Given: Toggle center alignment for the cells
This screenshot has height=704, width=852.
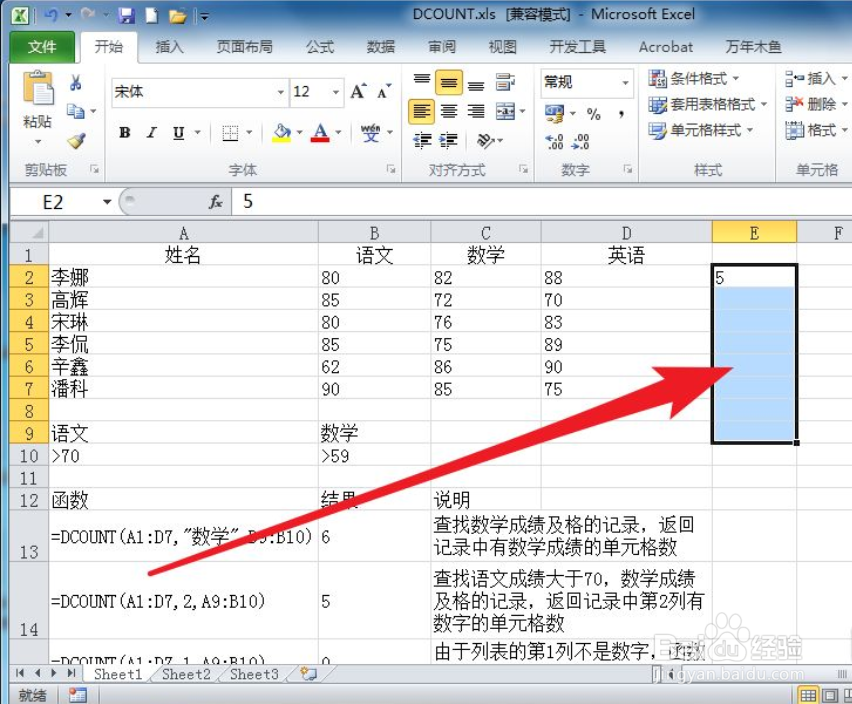Looking at the screenshot, I should pos(447,112).
